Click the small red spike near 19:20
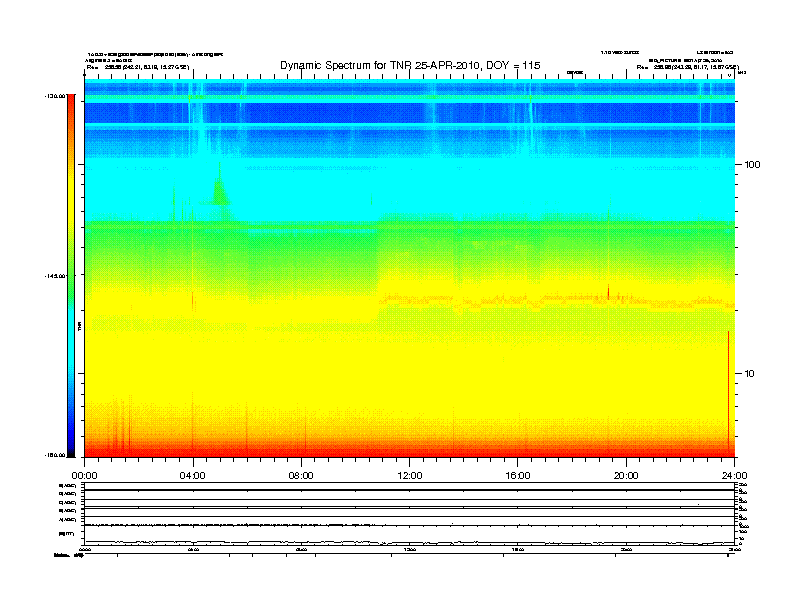This screenshot has width=792, height=612. (608, 292)
